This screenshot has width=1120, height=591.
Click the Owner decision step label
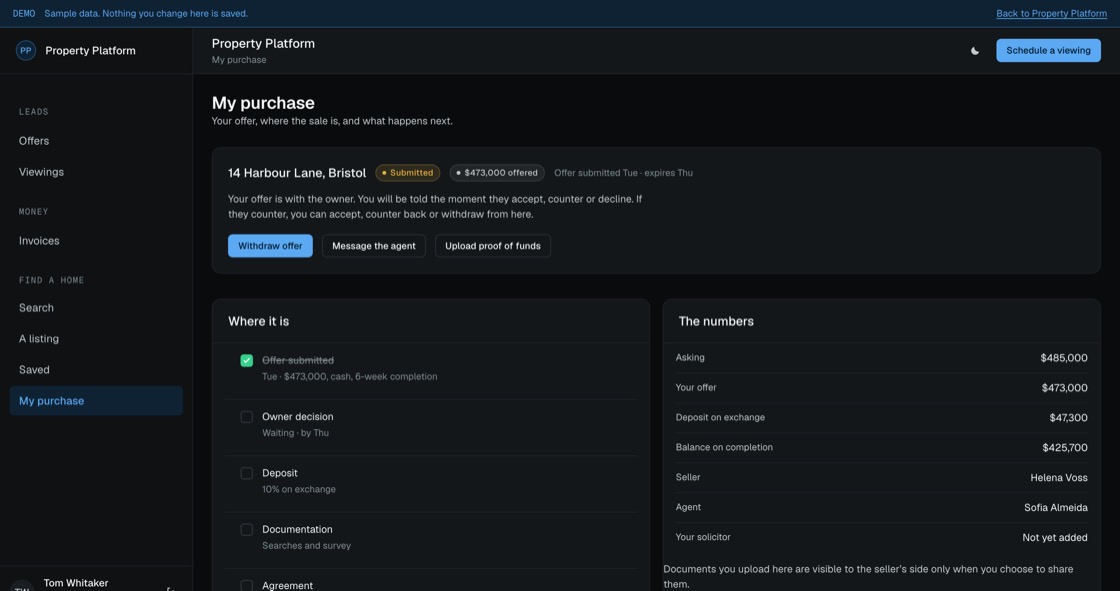(x=297, y=417)
